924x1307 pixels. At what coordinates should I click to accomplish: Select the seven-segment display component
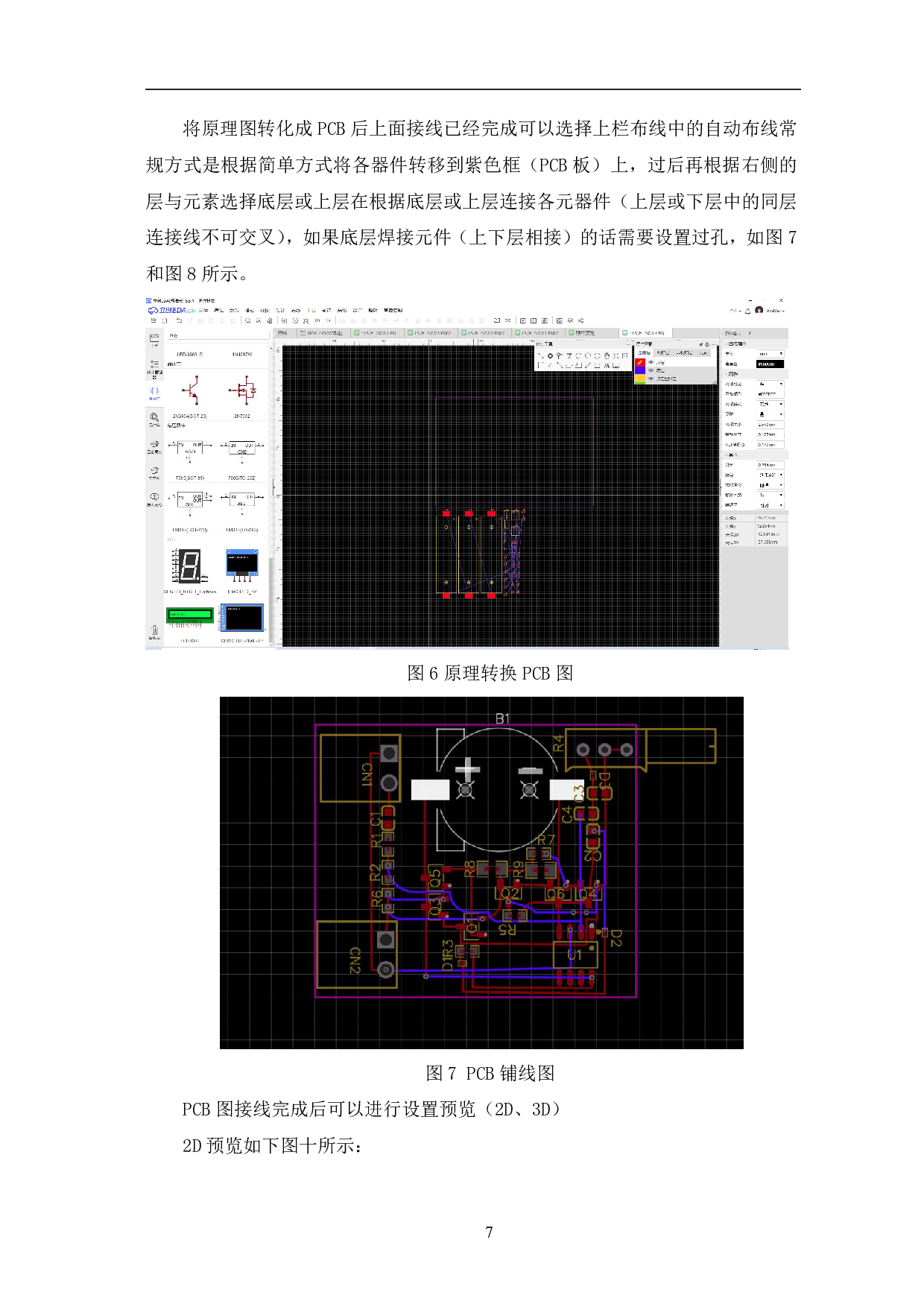pyautogui.click(x=190, y=566)
